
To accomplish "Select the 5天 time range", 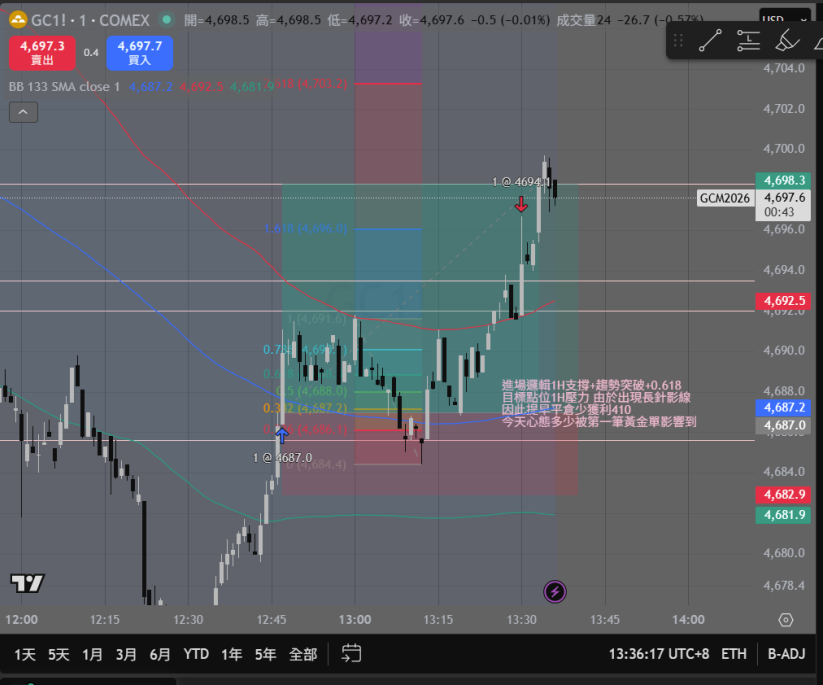I will 58,654.
